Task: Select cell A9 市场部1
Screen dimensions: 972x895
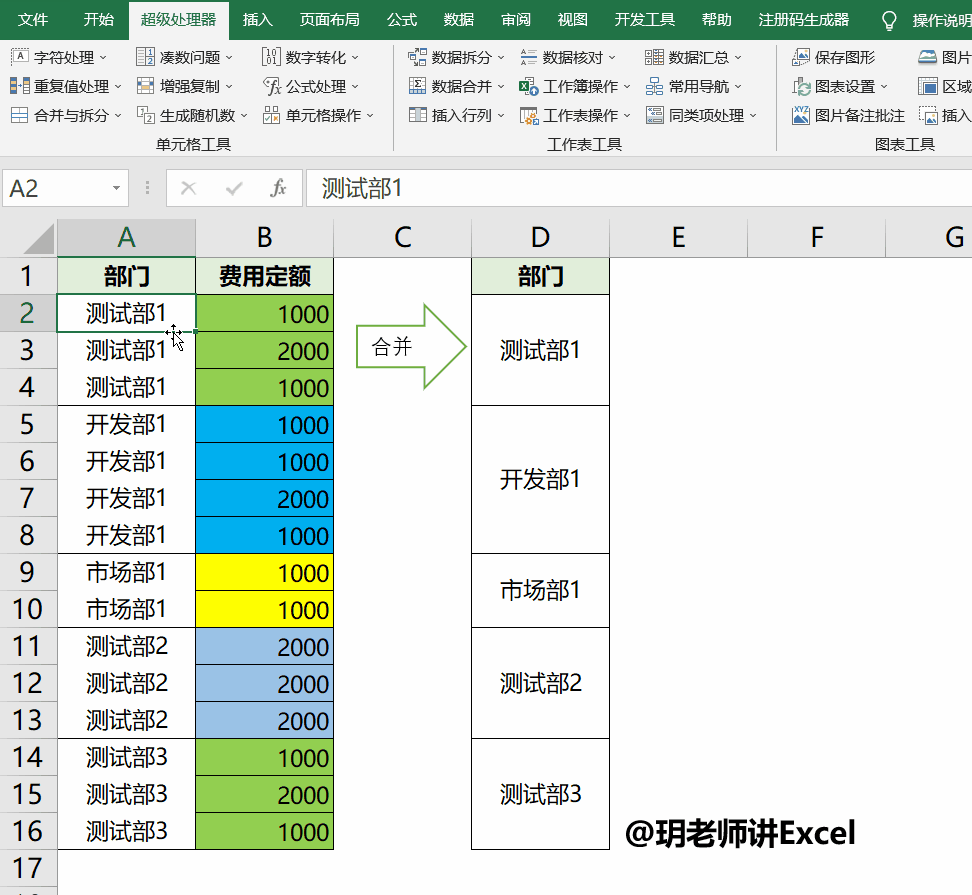Action: coord(126,572)
